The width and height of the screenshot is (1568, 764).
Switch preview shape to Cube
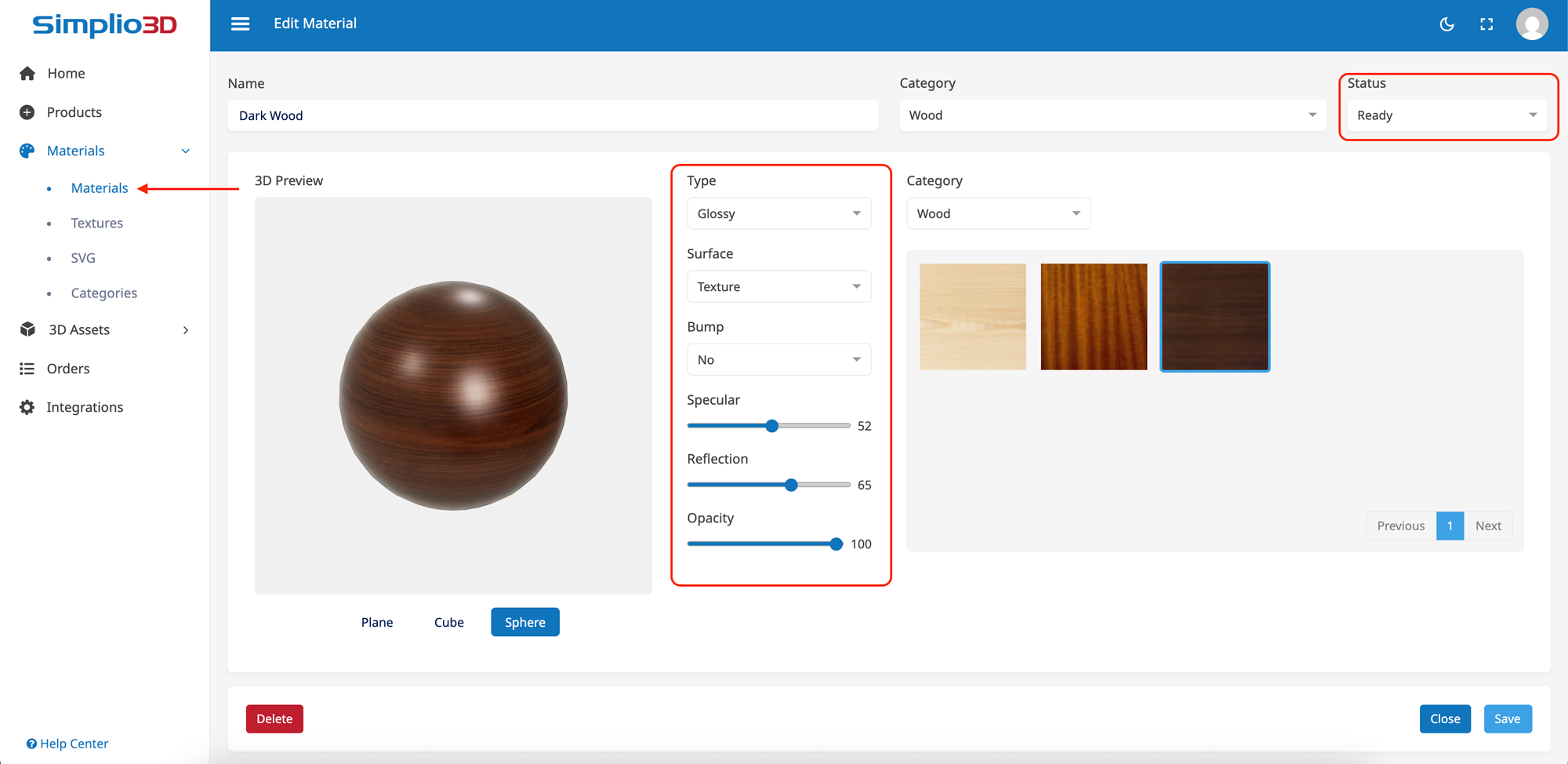[x=448, y=621]
